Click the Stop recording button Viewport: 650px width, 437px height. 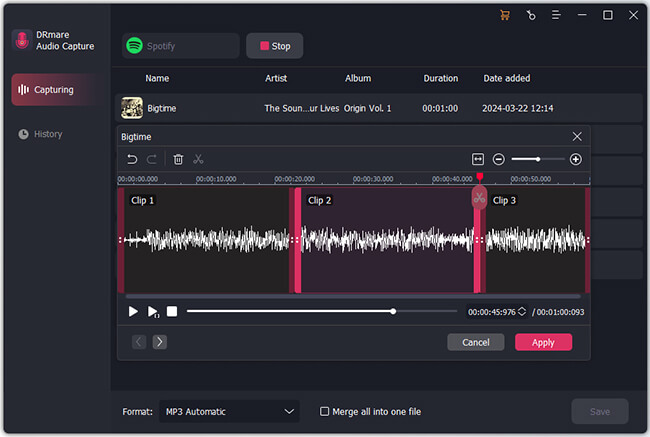coord(275,46)
